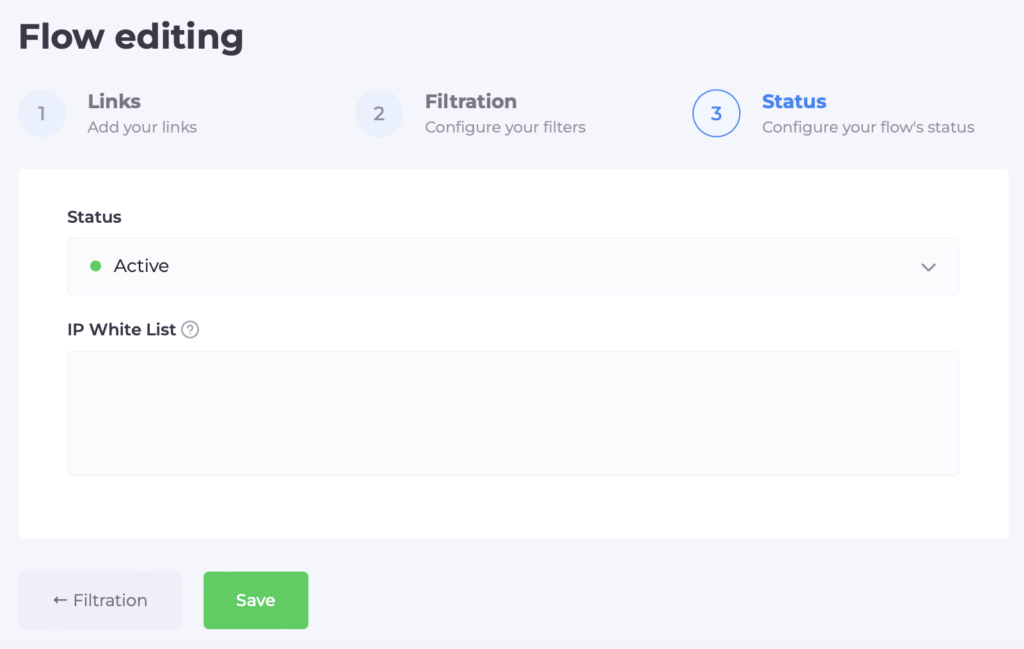Return to Filtration using the back button

pyautogui.click(x=99, y=600)
